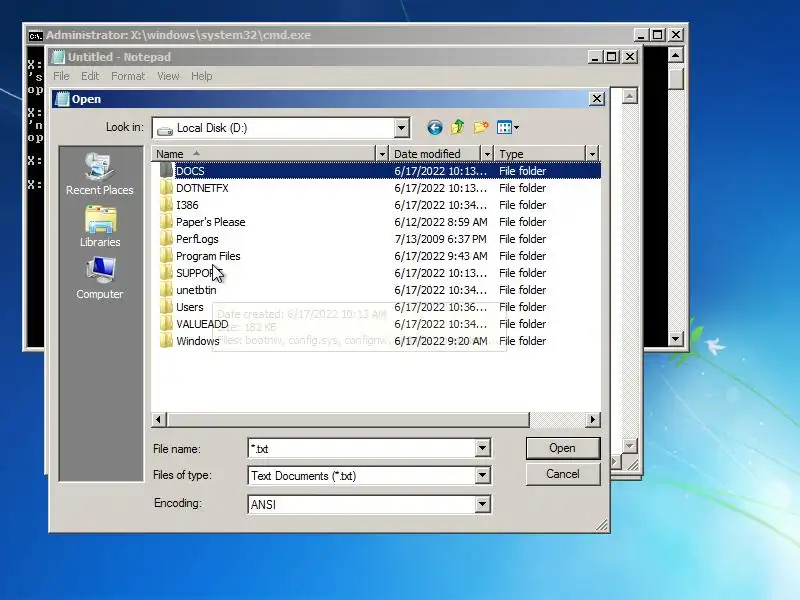Select the unetbtin folder icon

166,290
